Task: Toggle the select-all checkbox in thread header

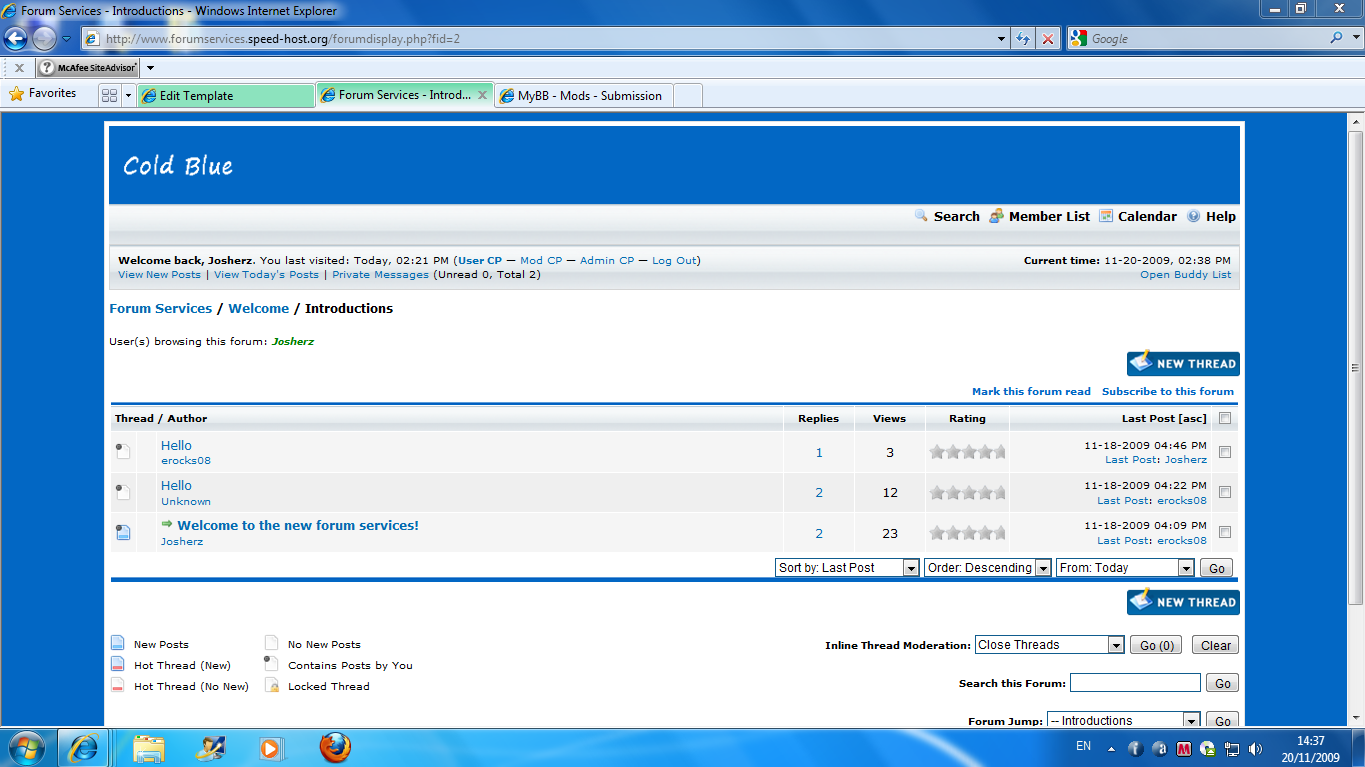Action: [1225, 419]
